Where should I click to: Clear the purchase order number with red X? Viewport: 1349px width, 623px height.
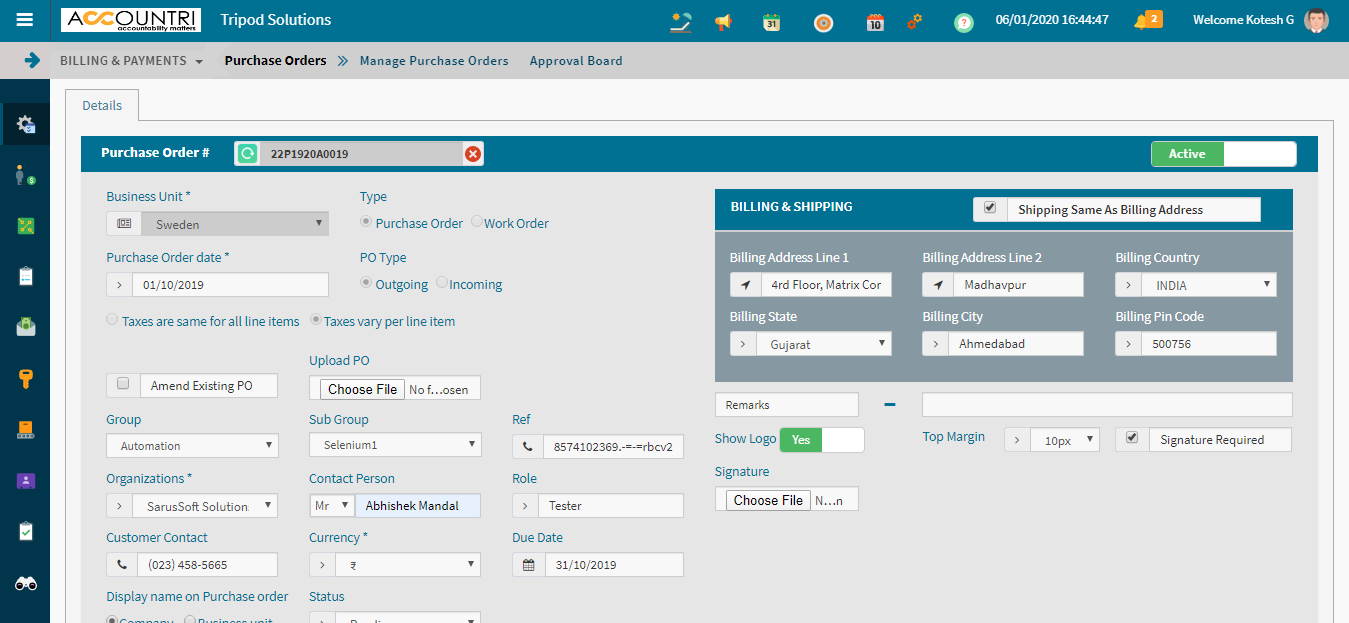473,154
